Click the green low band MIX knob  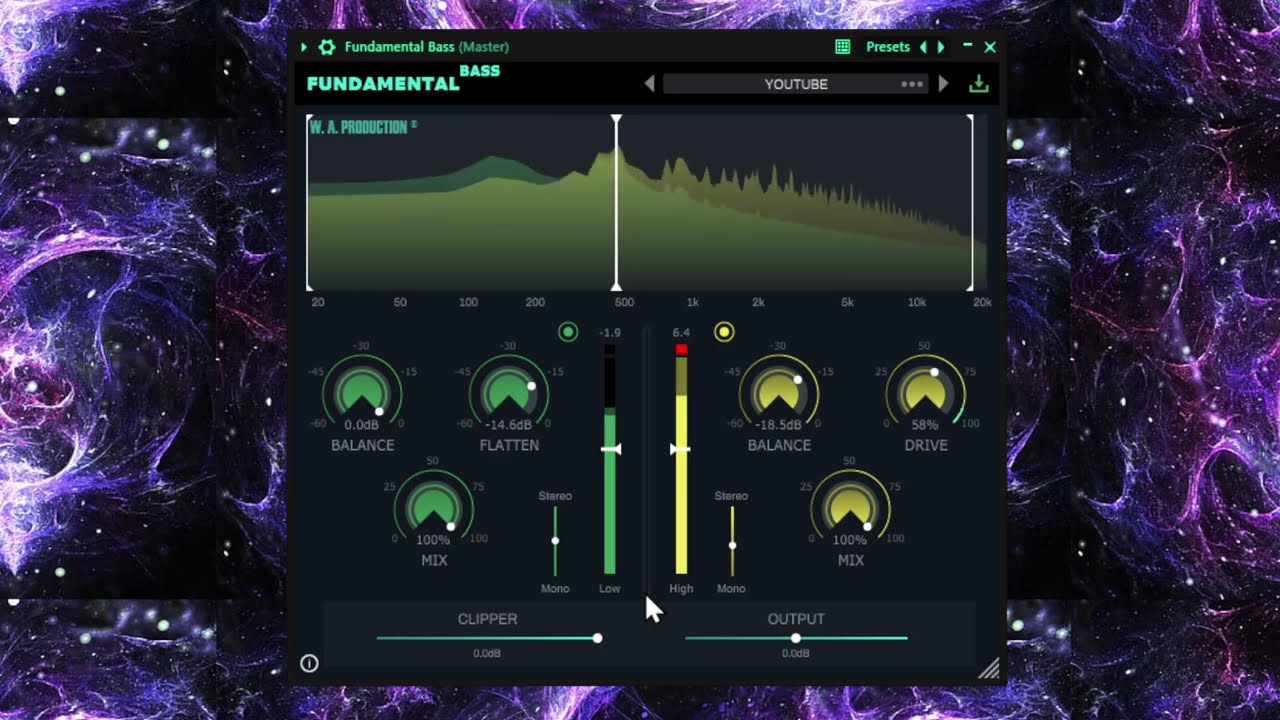tap(434, 508)
